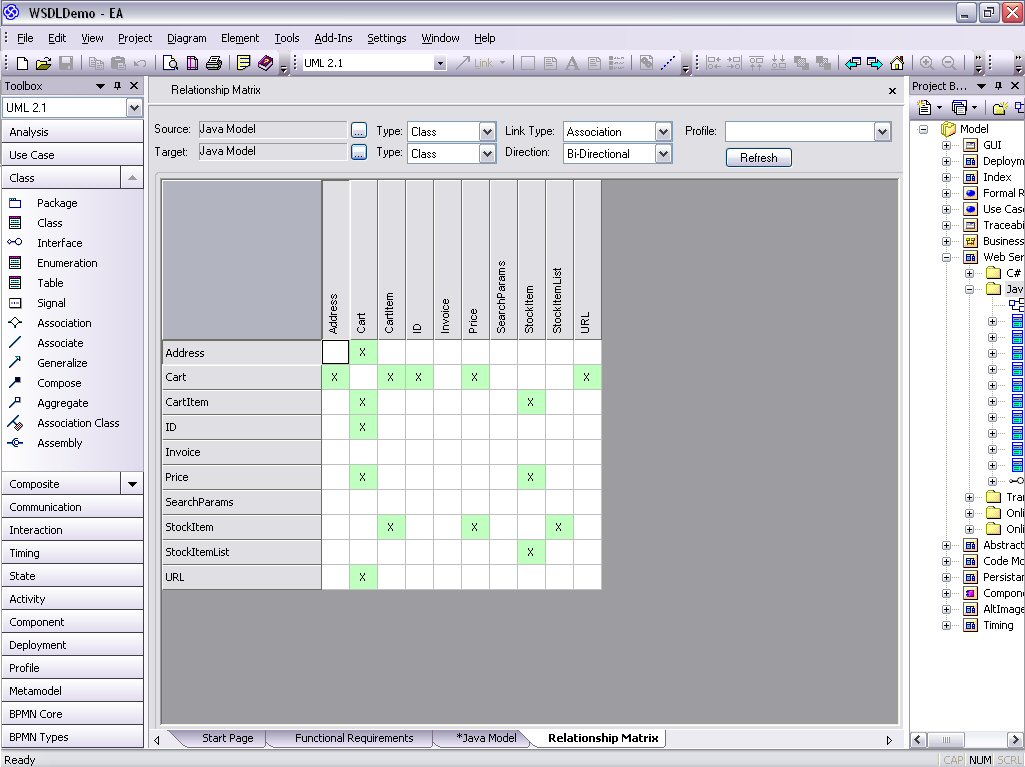Select the Interface tool in Toolbox

59,243
